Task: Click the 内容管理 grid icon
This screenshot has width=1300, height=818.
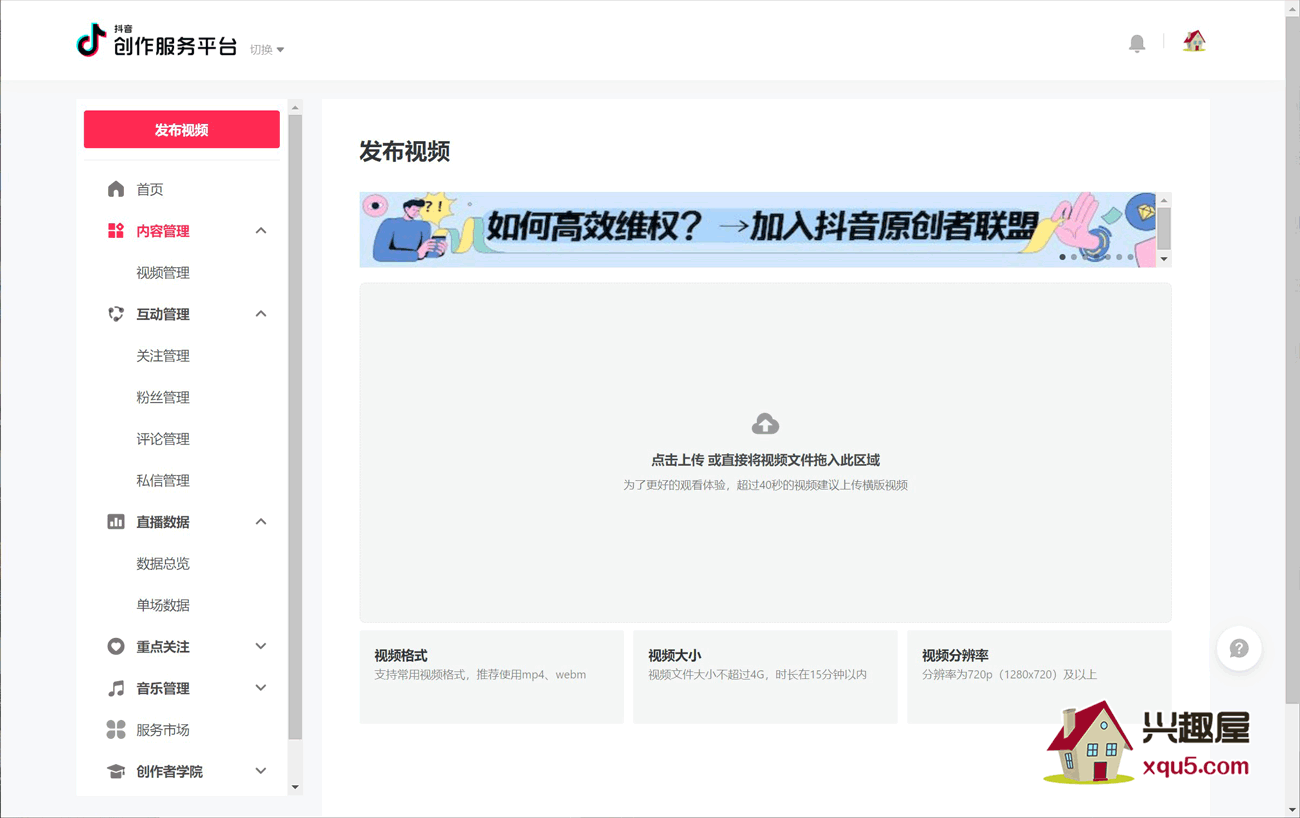Action: coord(116,231)
